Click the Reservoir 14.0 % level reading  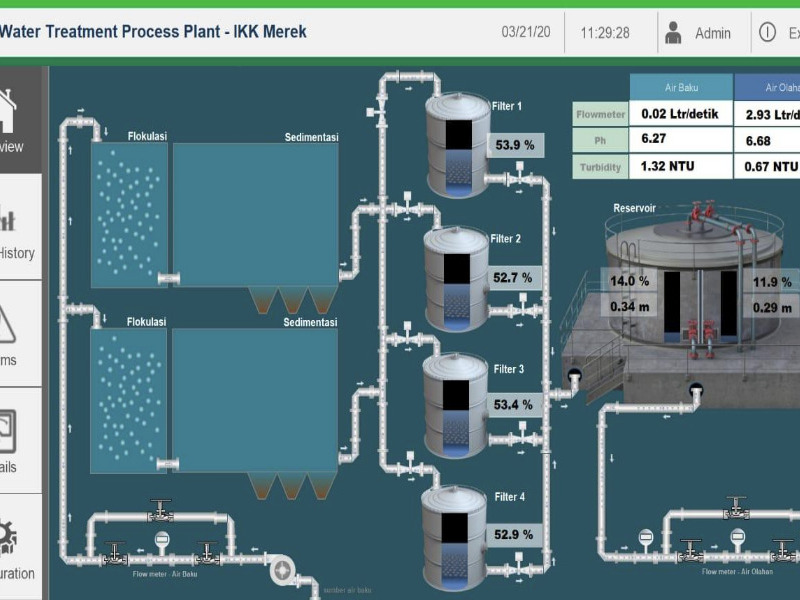629,281
